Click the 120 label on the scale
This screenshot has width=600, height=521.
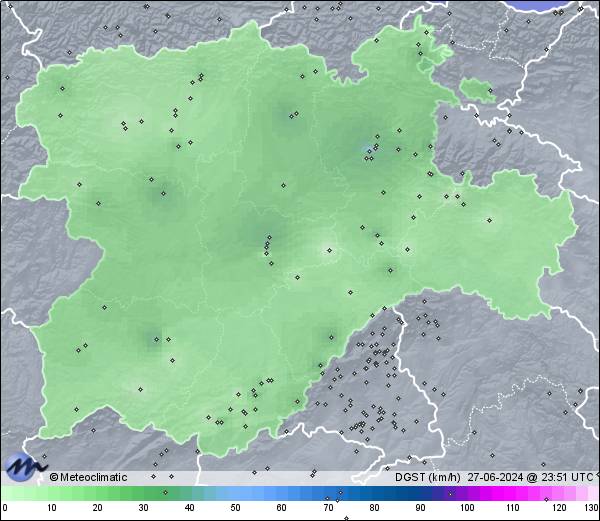pyautogui.click(x=559, y=508)
